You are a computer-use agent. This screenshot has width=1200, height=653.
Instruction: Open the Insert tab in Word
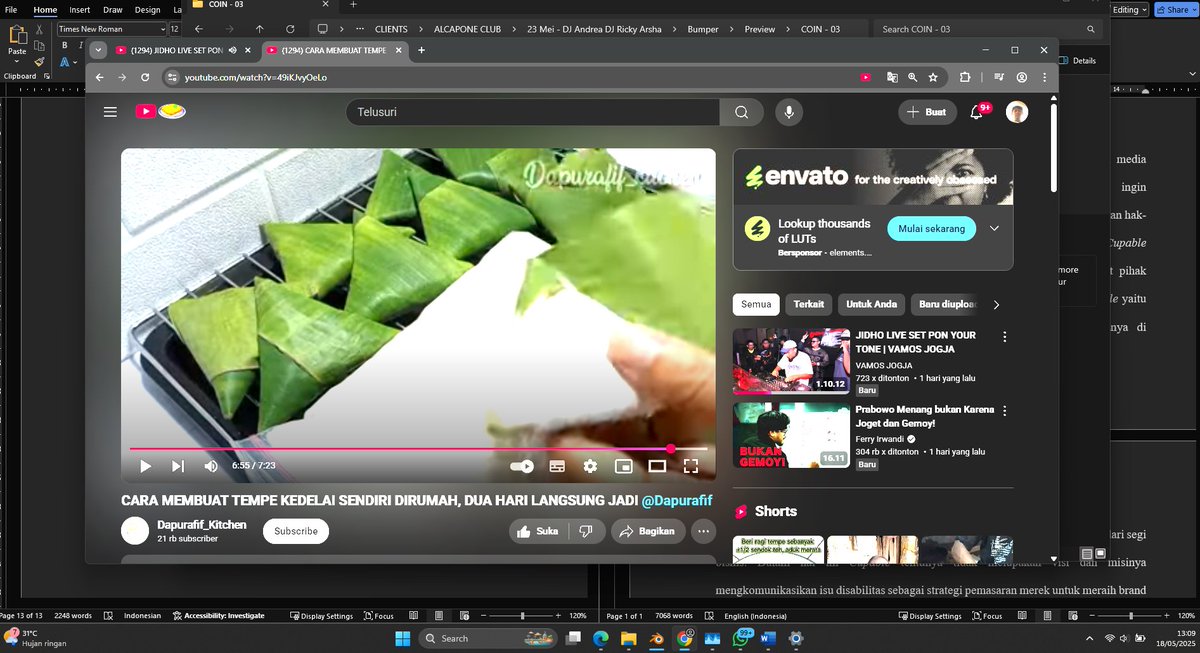point(80,10)
